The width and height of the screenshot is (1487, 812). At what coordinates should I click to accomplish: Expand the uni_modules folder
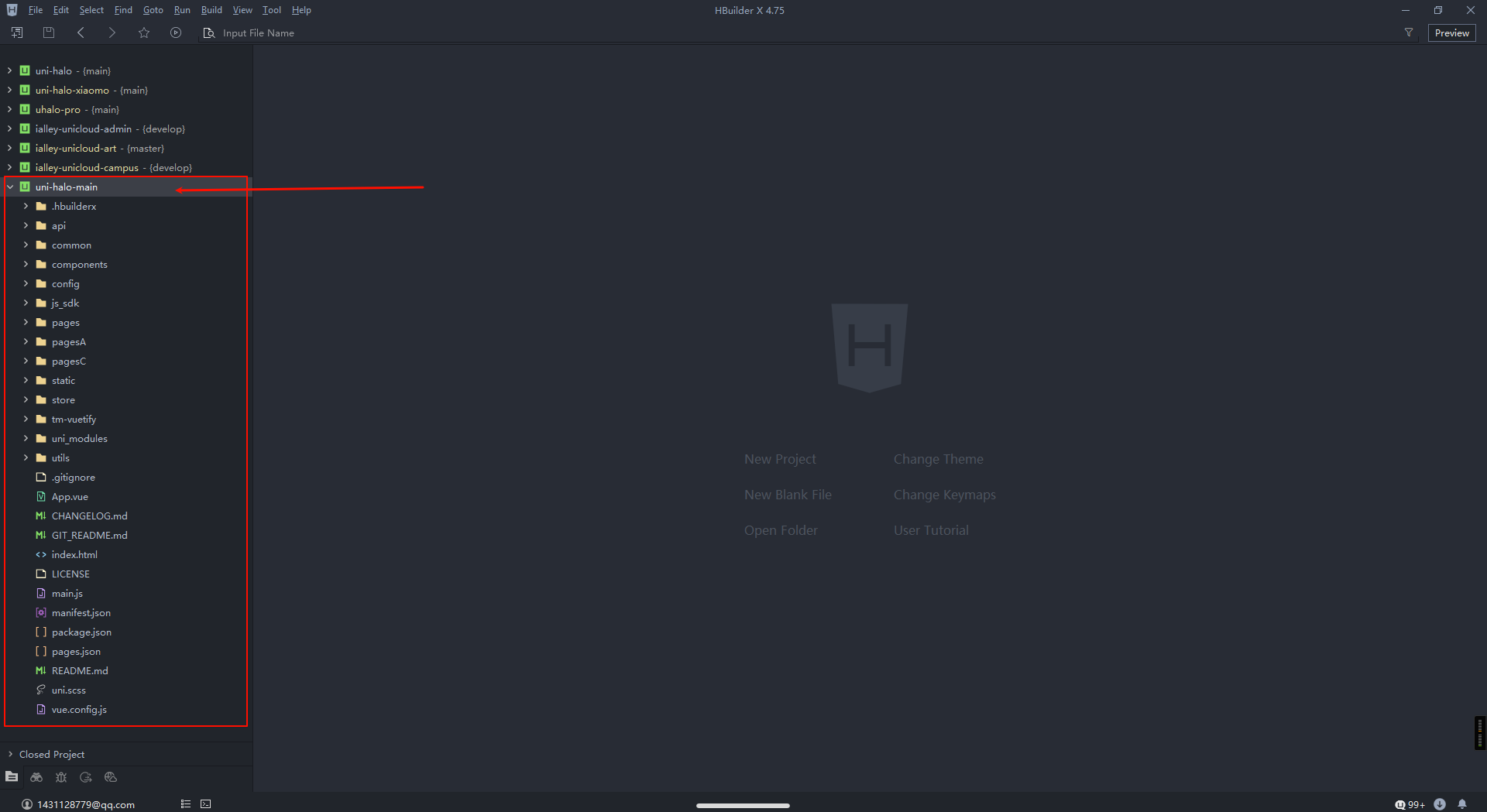point(26,438)
